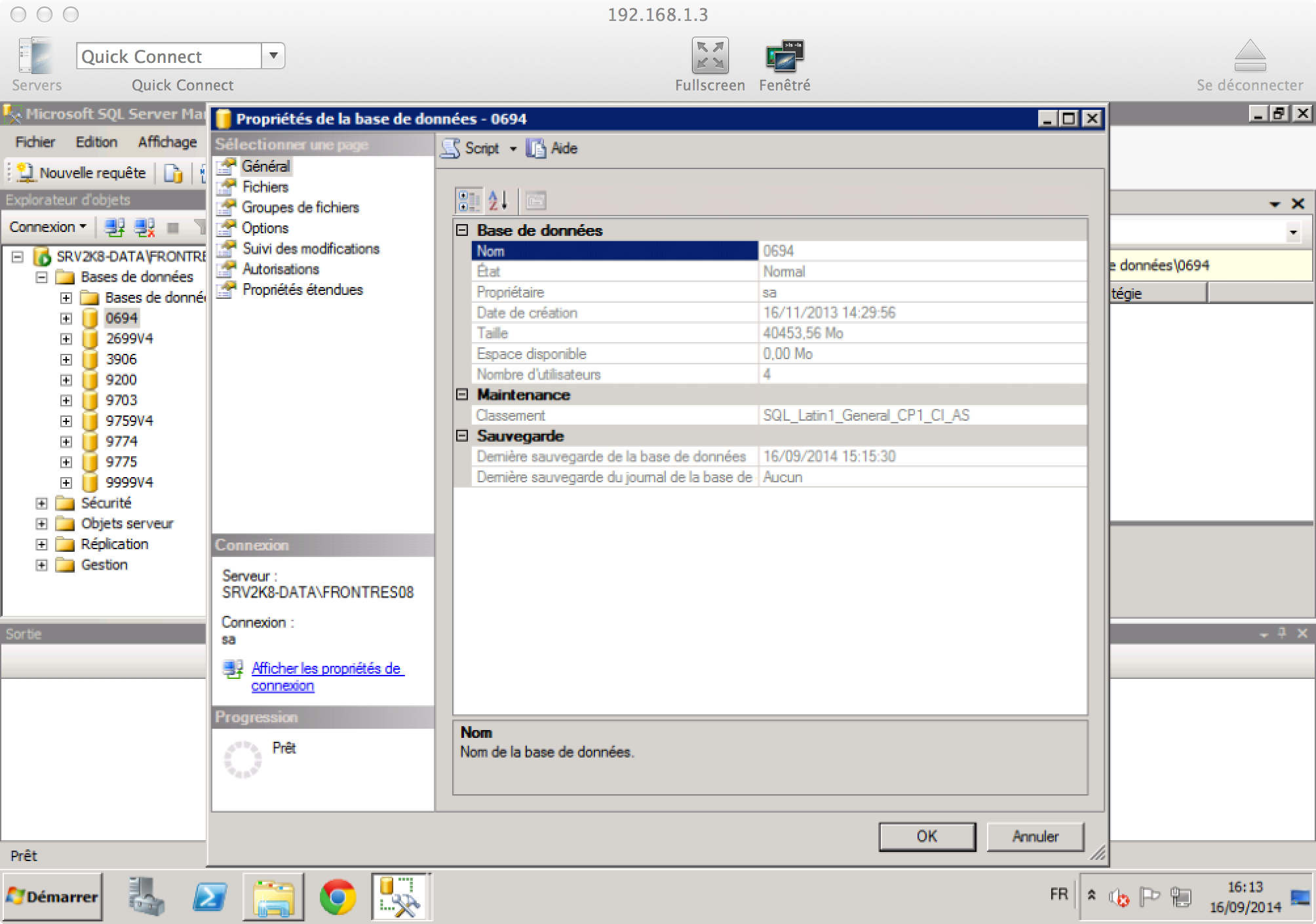Screen dimensions: 1316x924
Task: Open Chrome from taskbar
Action: click(x=338, y=896)
